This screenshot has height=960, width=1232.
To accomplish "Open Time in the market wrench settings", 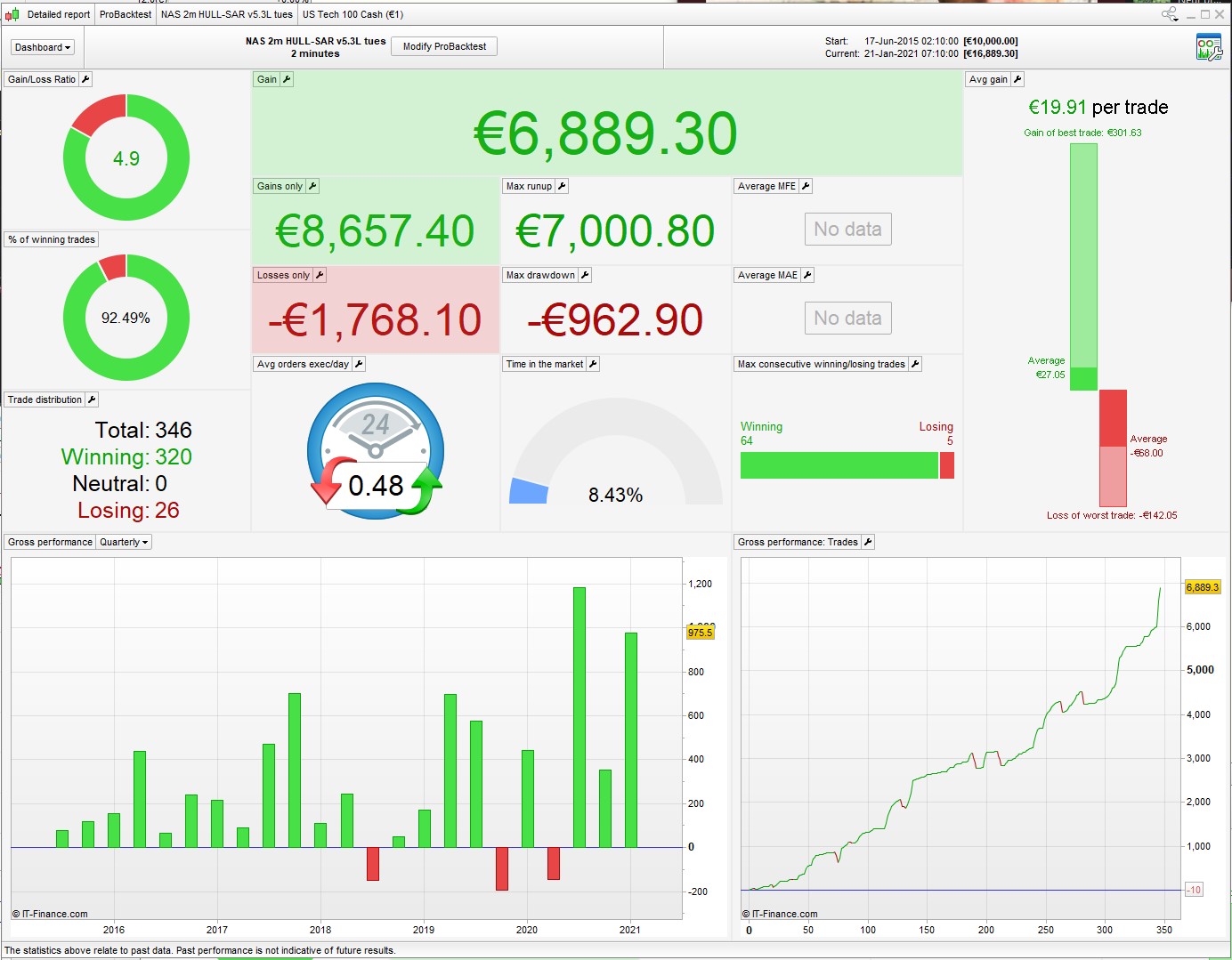I will click(x=593, y=364).
